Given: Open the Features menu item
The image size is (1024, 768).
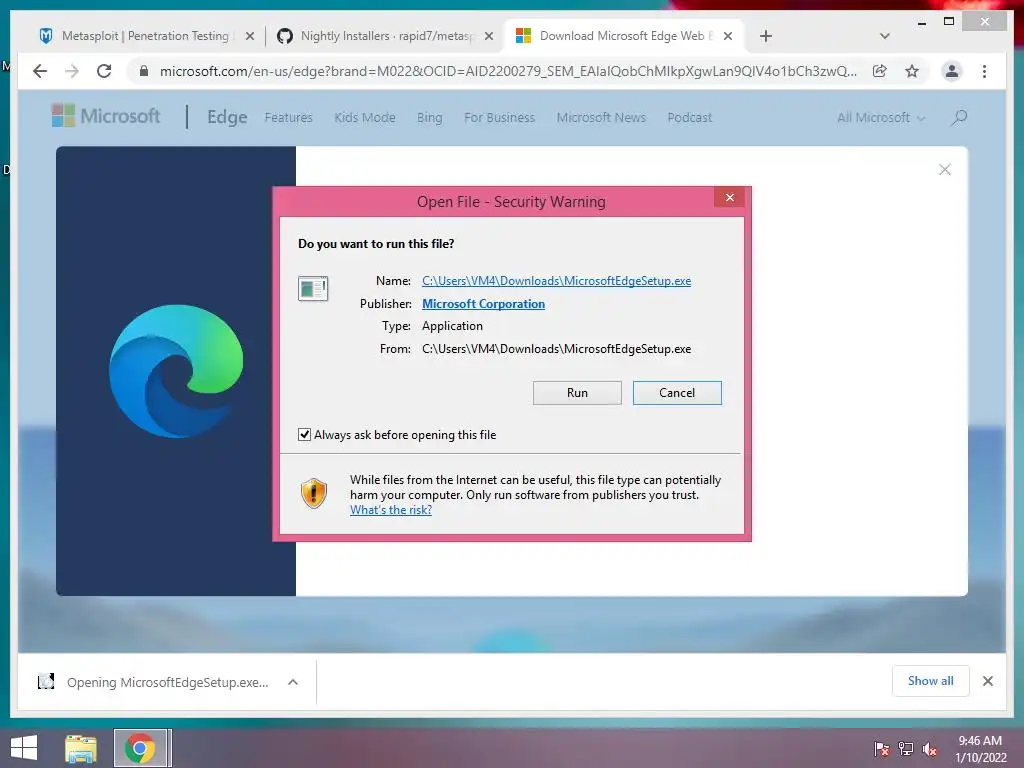Looking at the screenshot, I should pos(289,118).
